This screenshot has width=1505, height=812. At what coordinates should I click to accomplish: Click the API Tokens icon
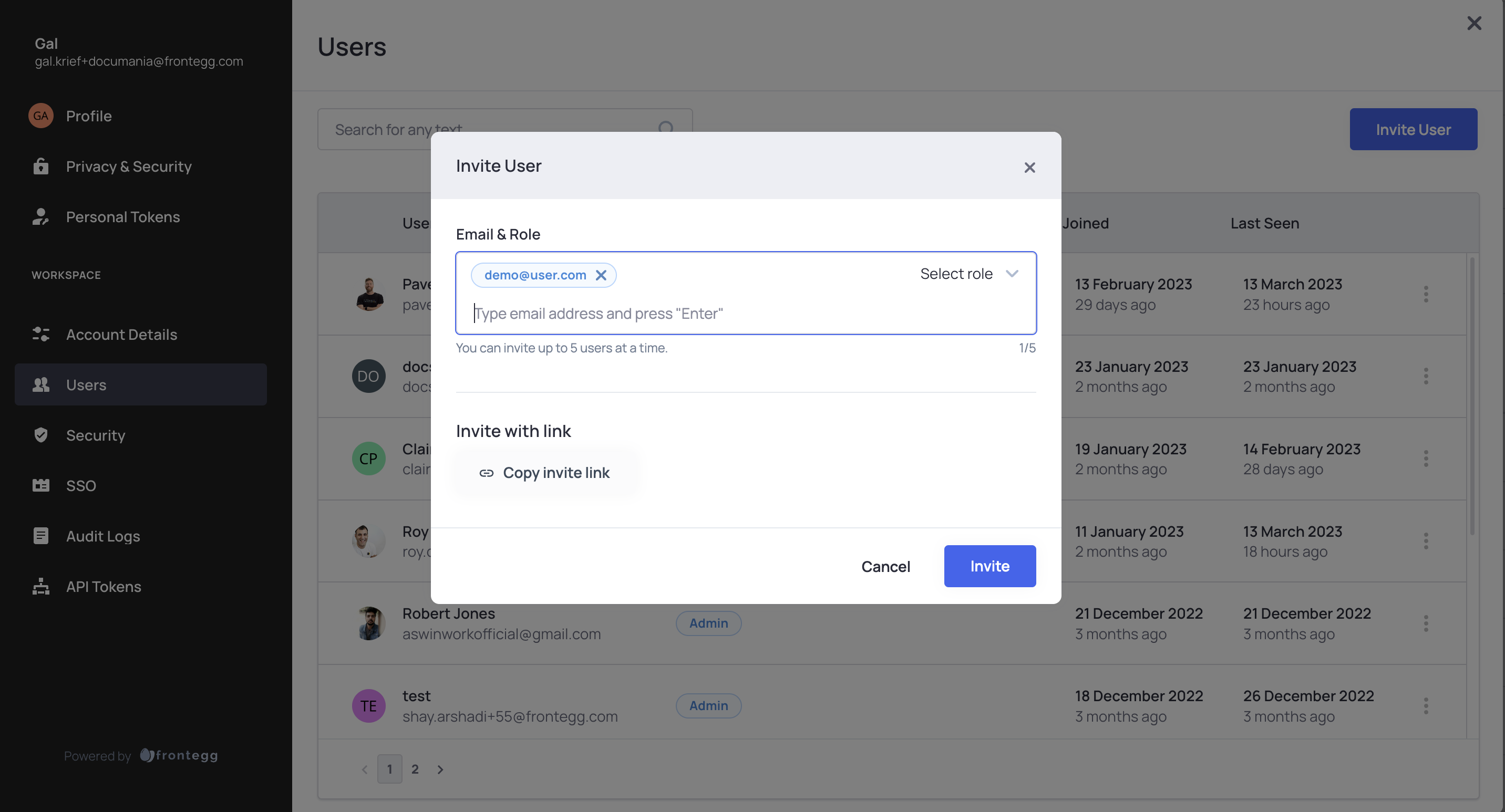[x=41, y=586]
